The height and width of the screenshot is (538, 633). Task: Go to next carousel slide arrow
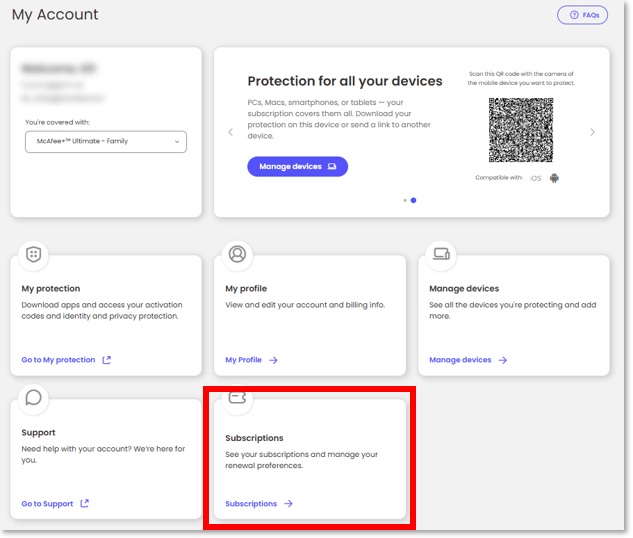click(x=592, y=132)
